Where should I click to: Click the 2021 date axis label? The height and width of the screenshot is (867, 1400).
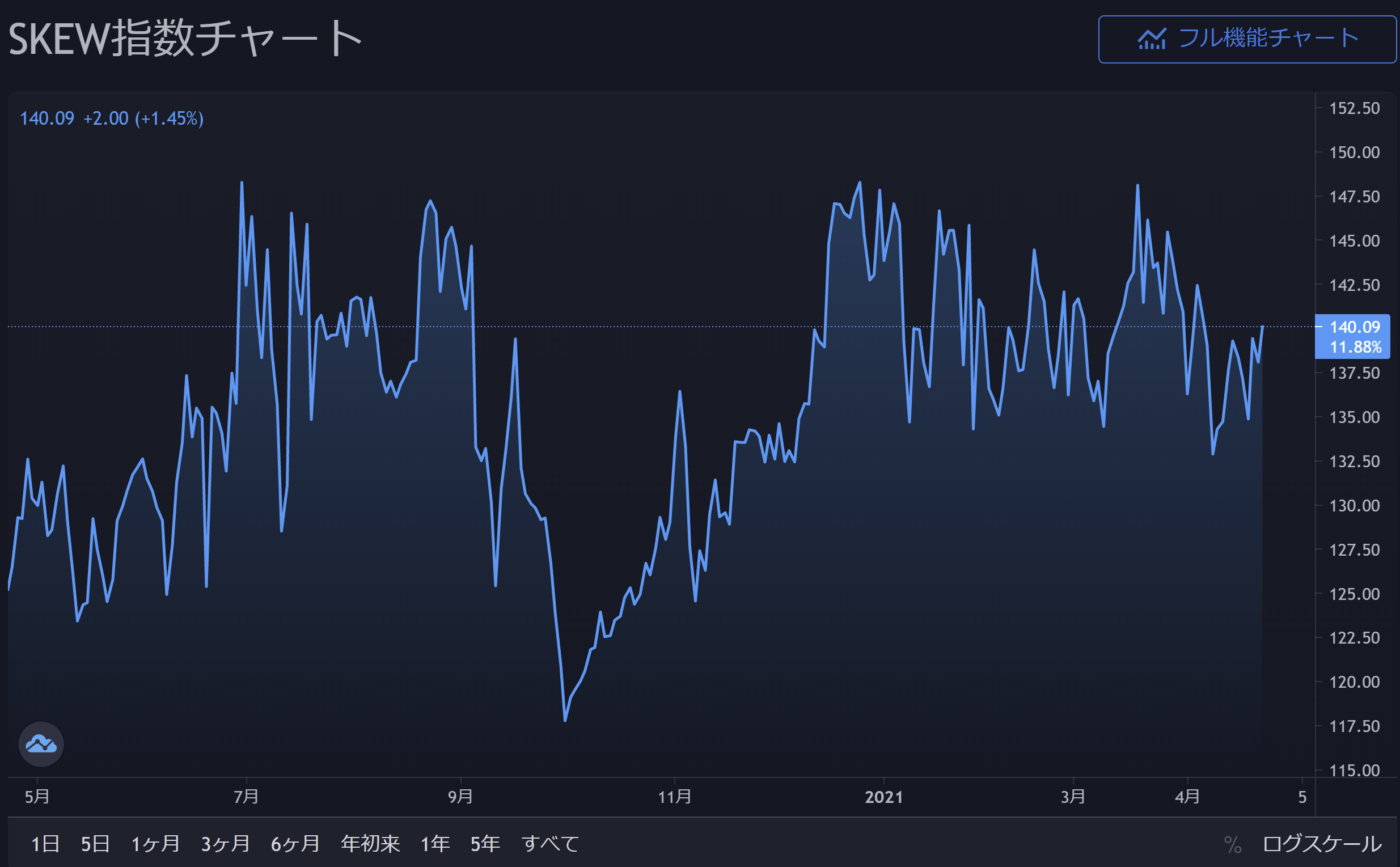[883, 797]
